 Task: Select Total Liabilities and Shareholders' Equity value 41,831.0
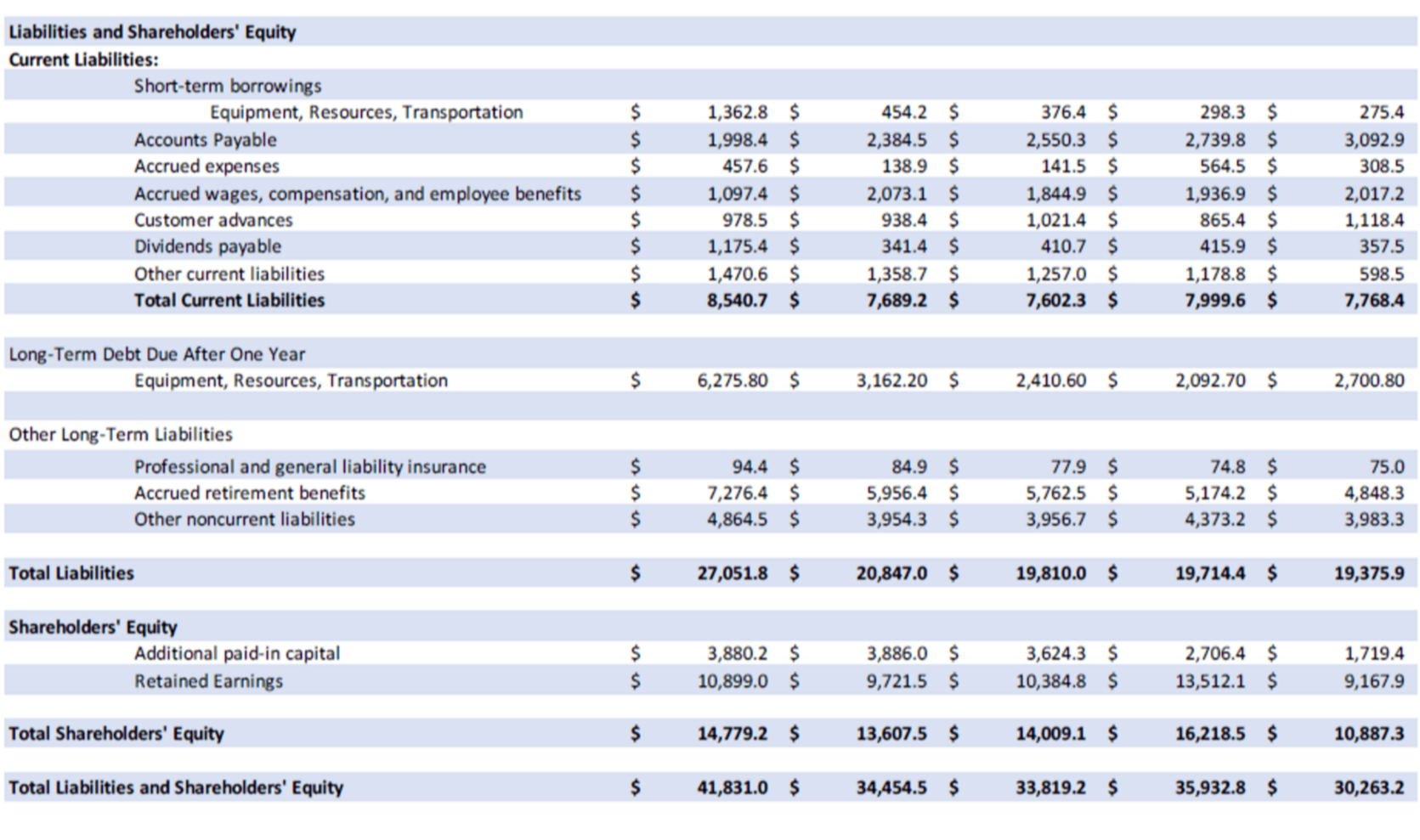(732, 787)
